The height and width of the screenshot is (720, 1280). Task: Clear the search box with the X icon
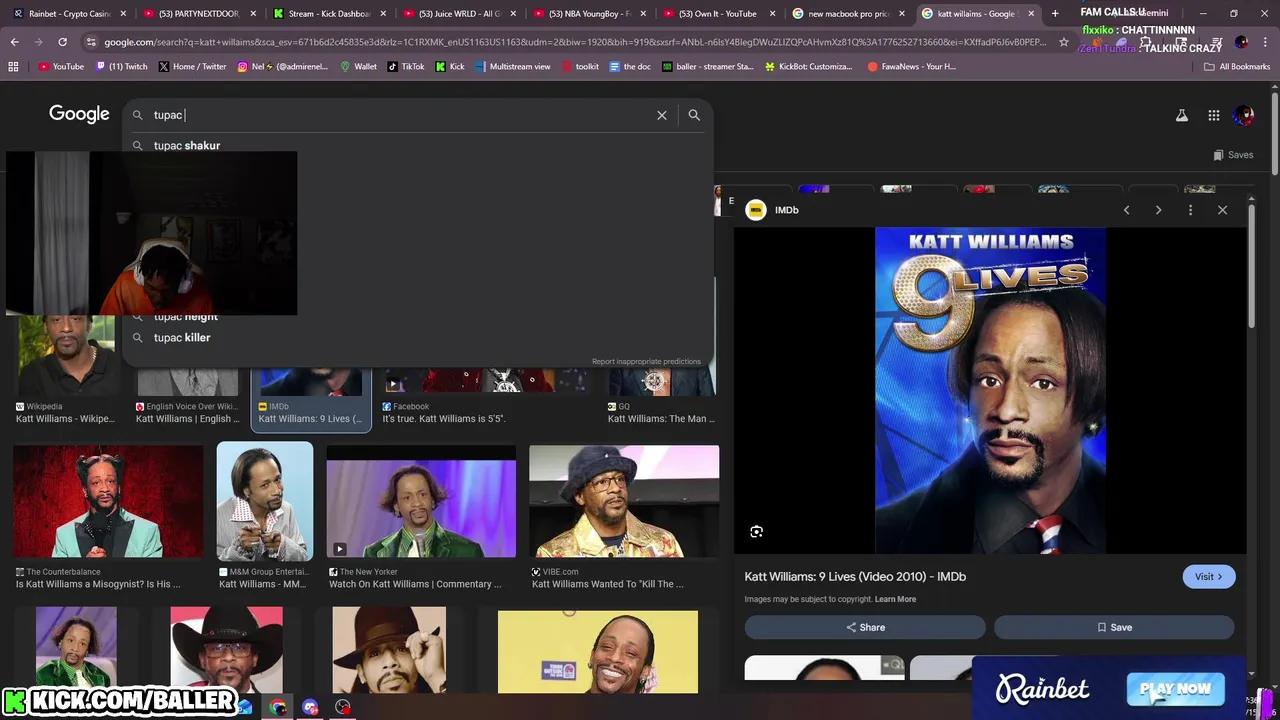point(661,115)
